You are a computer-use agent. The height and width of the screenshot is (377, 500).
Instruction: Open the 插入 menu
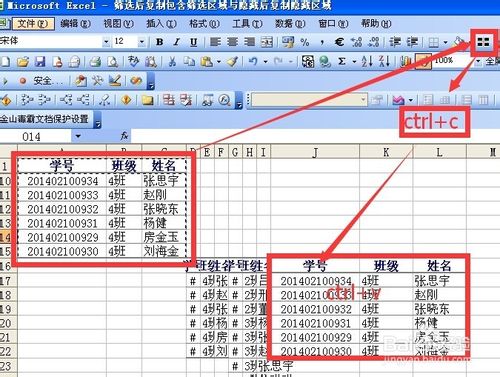[x=161, y=24]
